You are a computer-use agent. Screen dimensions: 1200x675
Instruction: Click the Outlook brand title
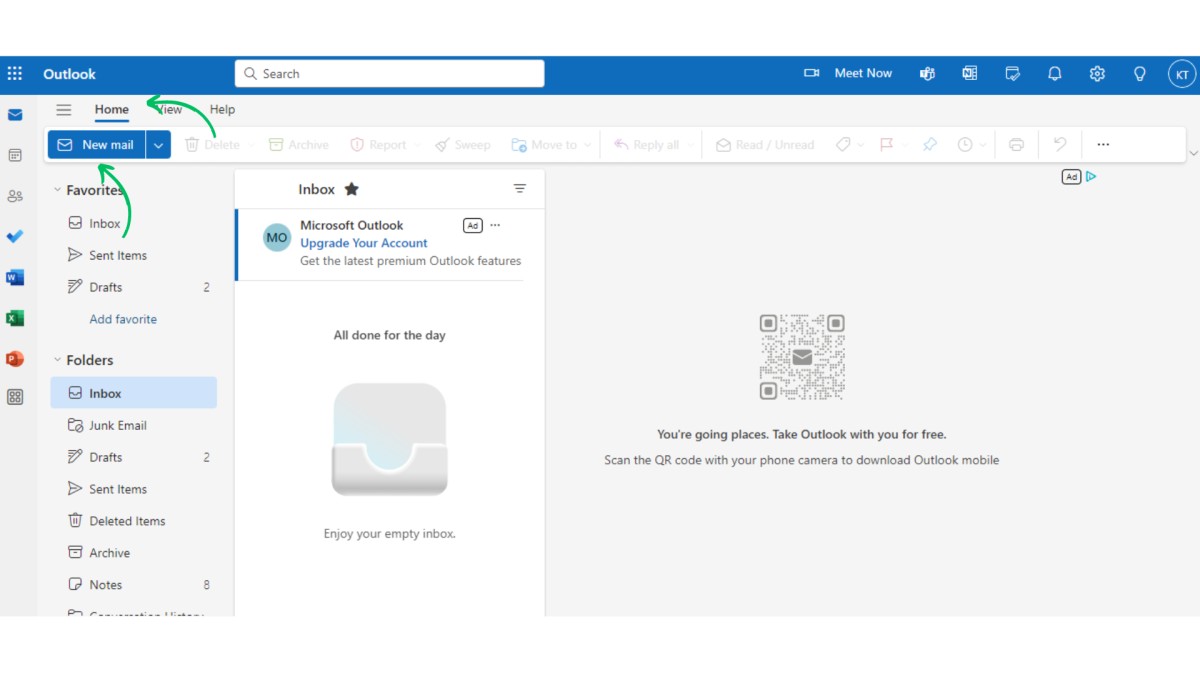pyautogui.click(x=69, y=74)
